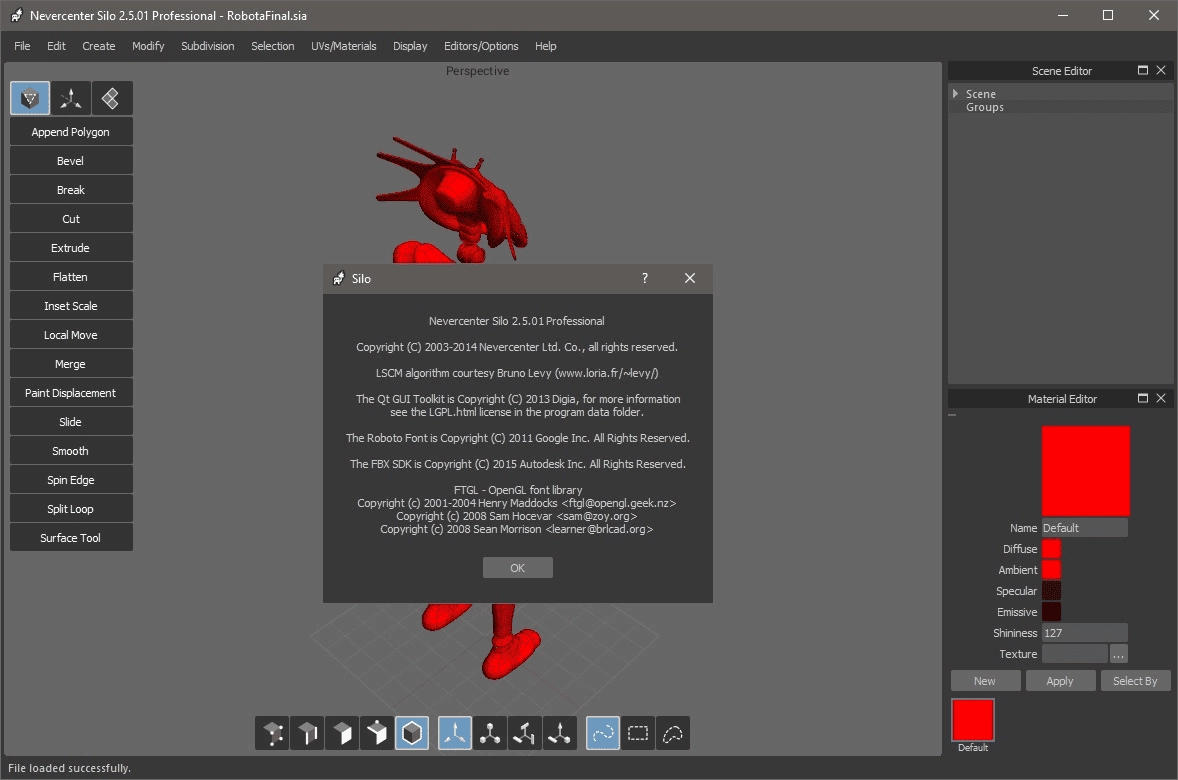The width and height of the screenshot is (1178, 780).
Task: Open the Edit menu
Action: pyautogui.click(x=56, y=46)
